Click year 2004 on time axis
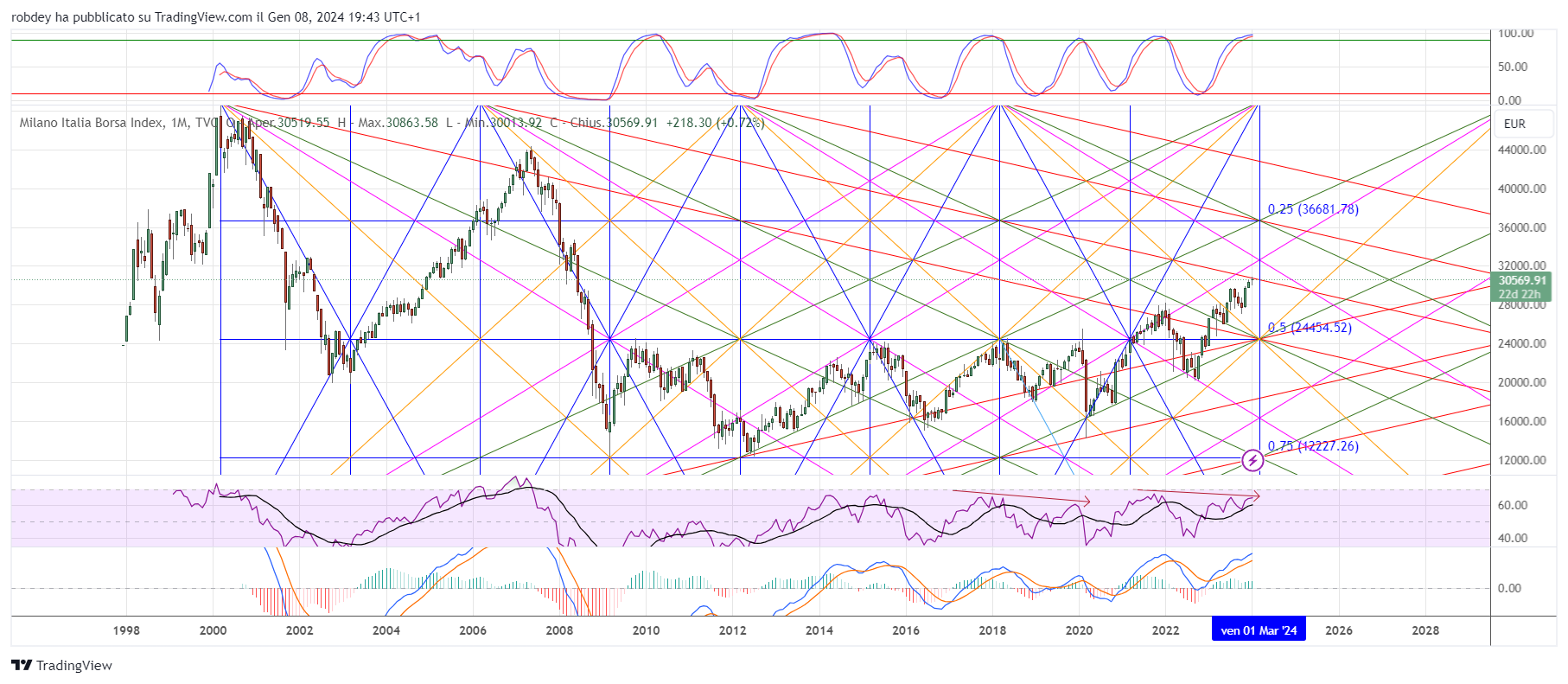This screenshot has width=1568, height=684. pos(386,630)
